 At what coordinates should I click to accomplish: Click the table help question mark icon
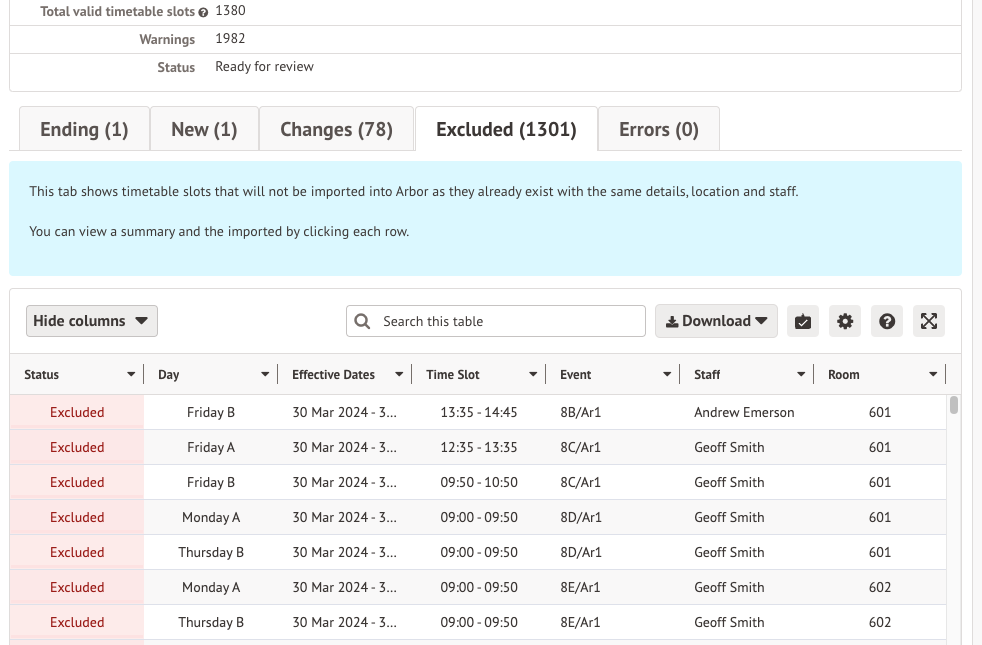pos(887,321)
